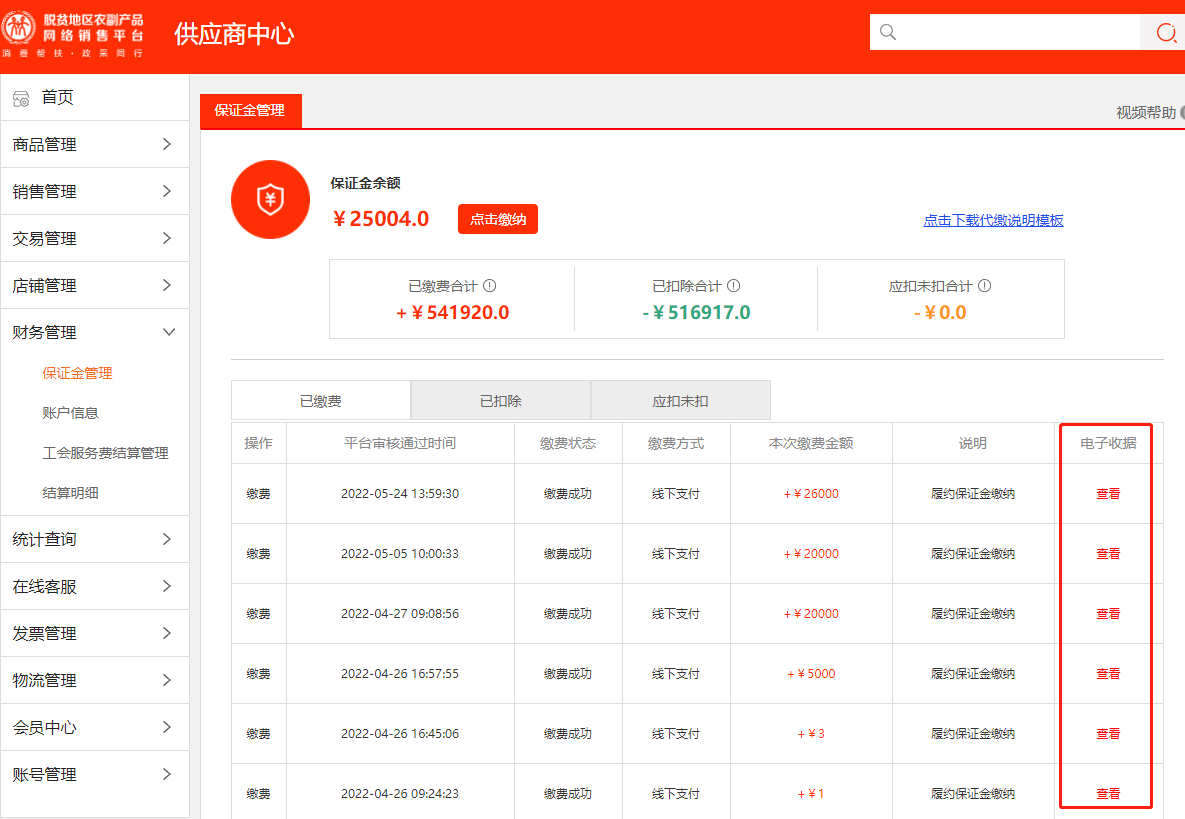1185x819 pixels.
Task: View receipt for 2022-04-26 16:45:06 payment
Action: tap(1108, 734)
